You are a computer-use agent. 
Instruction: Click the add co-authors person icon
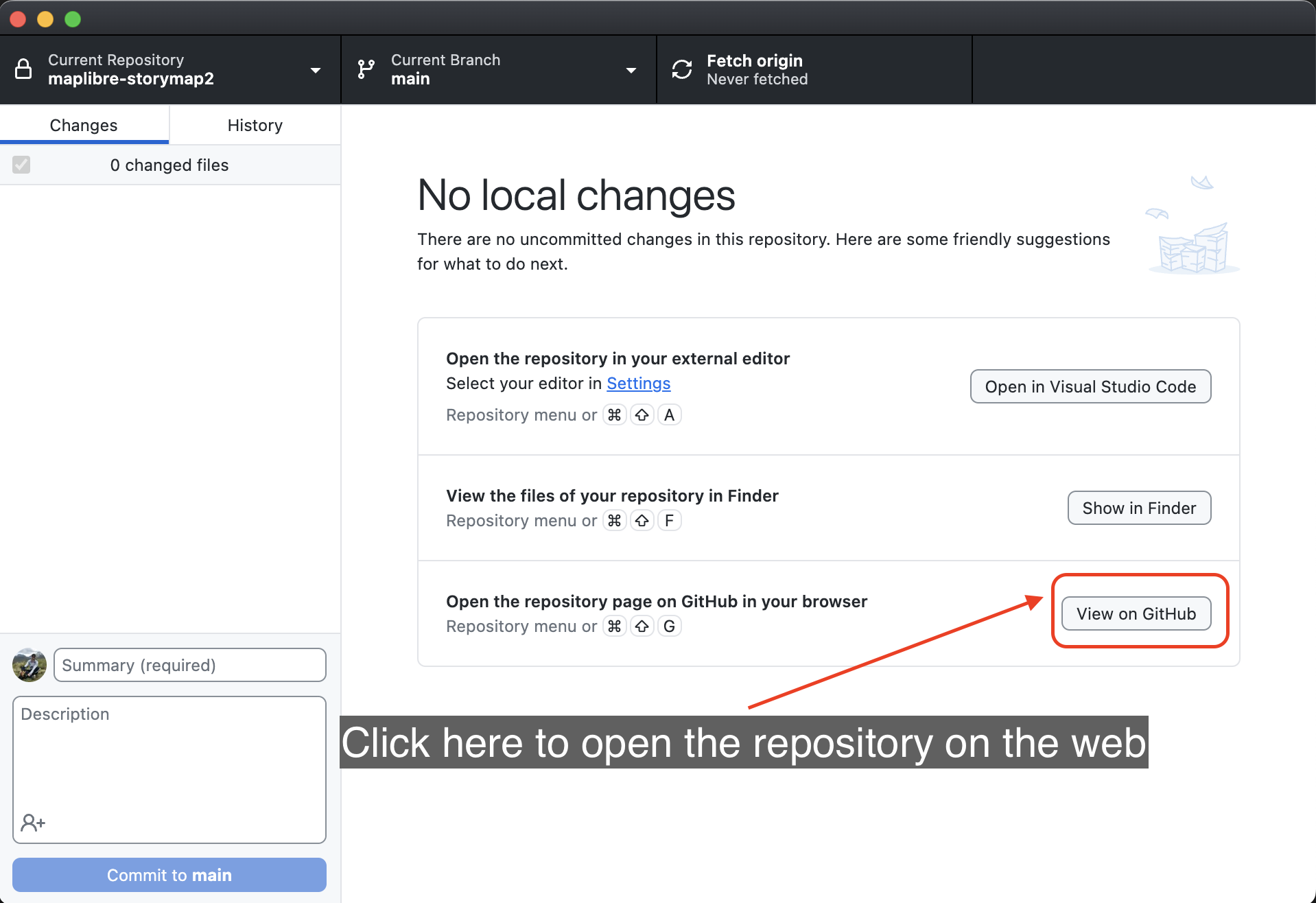[33, 821]
